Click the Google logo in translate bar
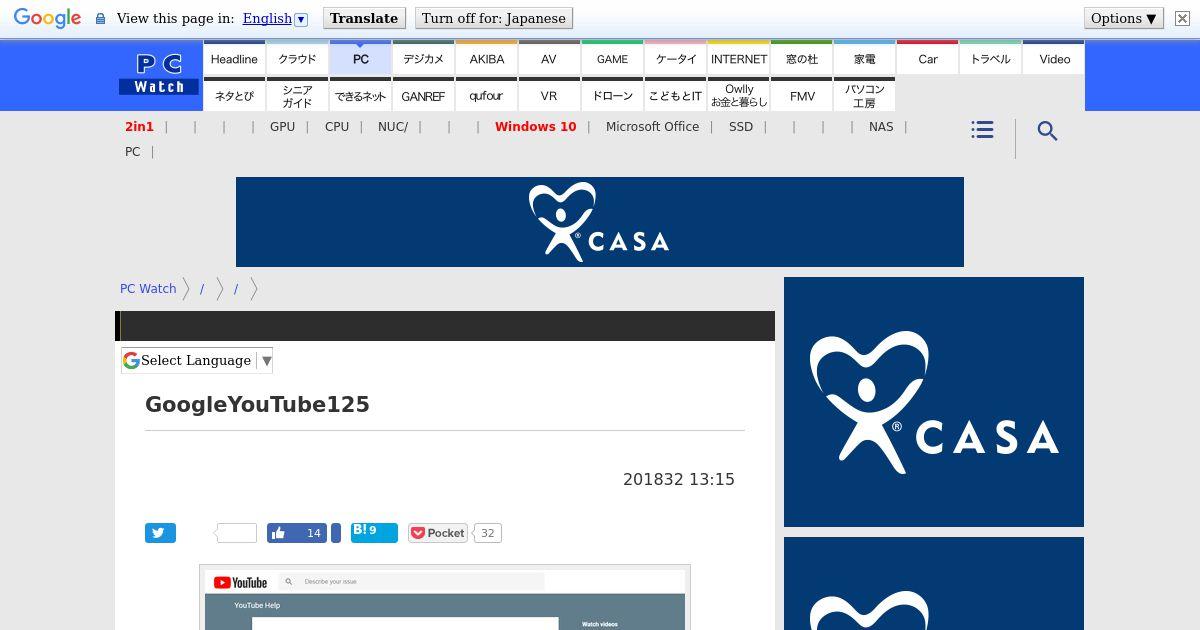This screenshot has width=1200, height=630. 47,18
